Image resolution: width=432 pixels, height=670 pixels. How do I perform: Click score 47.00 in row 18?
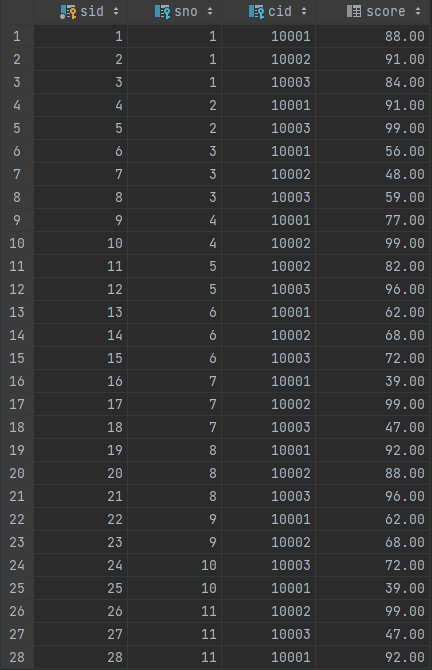pos(373,427)
